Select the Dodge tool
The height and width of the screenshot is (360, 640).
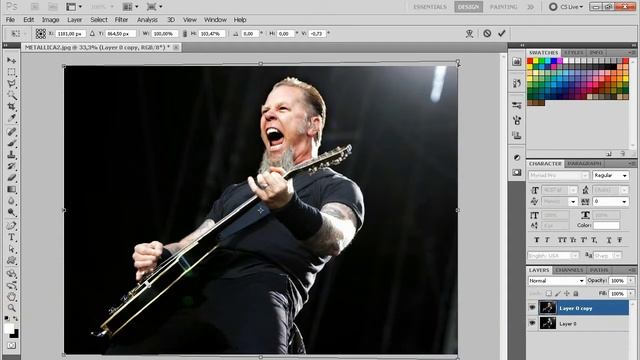pos(11,212)
